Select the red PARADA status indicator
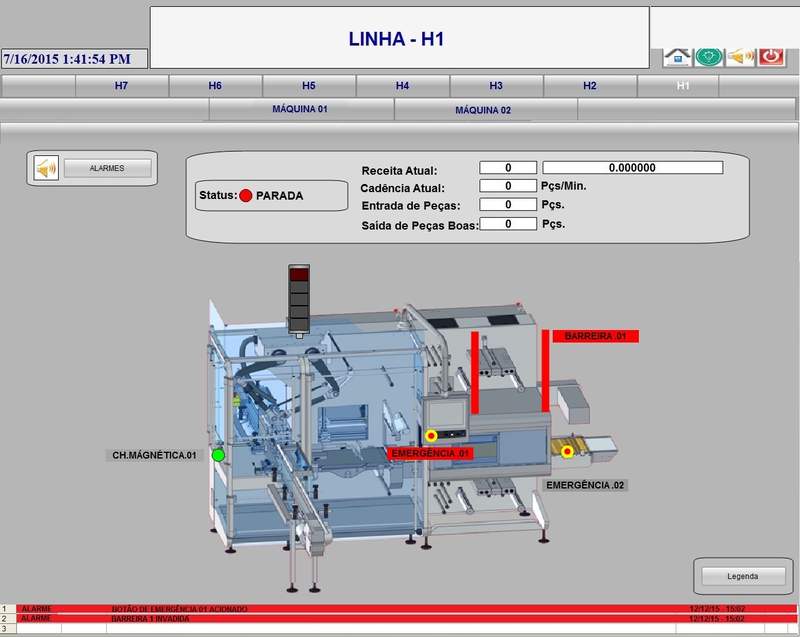The width and height of the screenshot is (800, 637). [246, 195]
